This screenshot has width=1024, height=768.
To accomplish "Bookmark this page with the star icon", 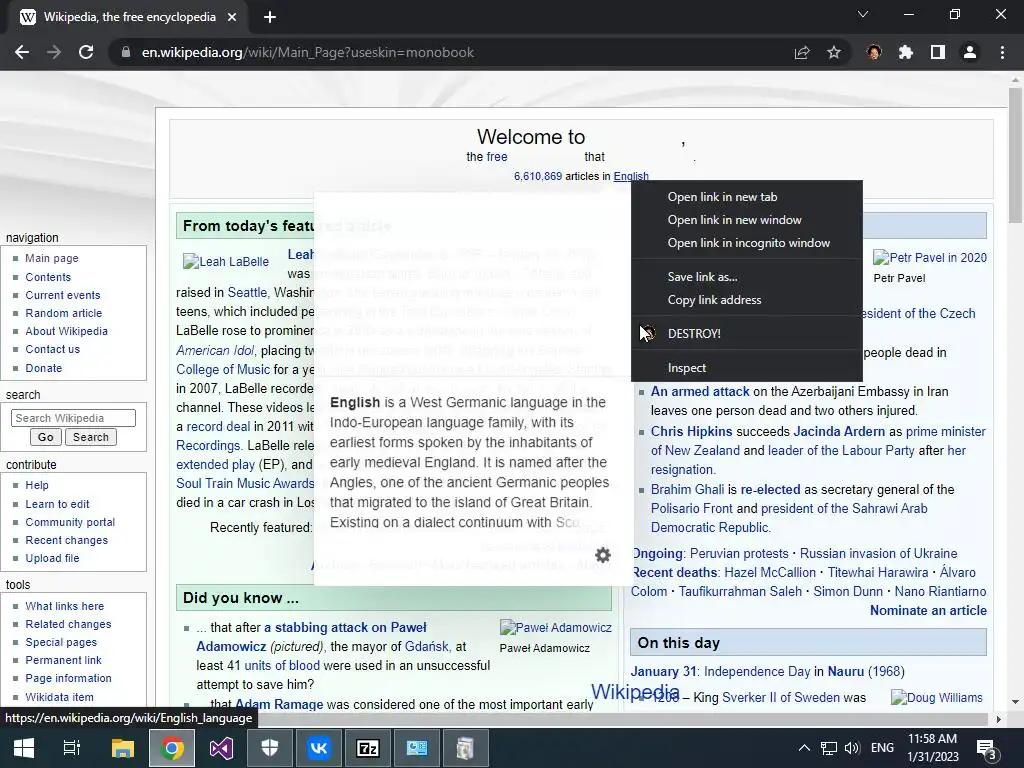I will 834,52.
